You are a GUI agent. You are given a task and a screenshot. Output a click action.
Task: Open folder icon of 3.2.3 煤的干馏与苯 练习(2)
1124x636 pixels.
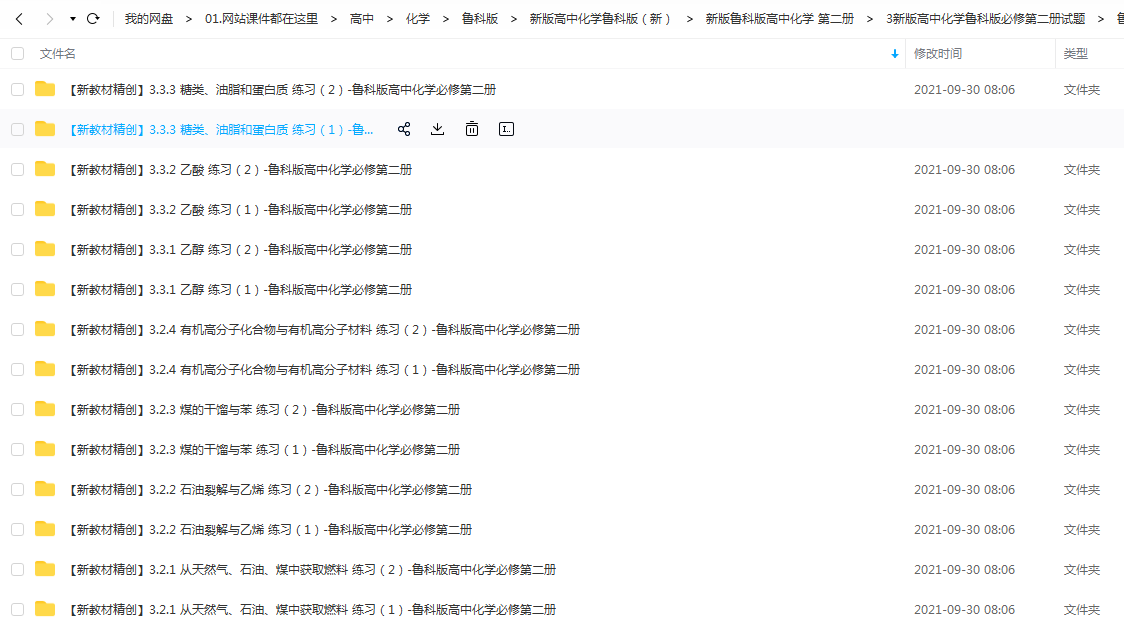point(45,409)
